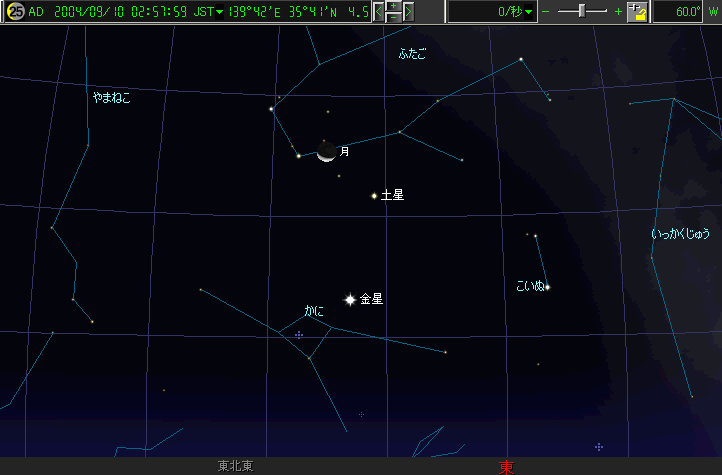Image resolution: width=722 pixels, height=475 pixels.
Task: Click the slider plus sign
Action: 618,12
